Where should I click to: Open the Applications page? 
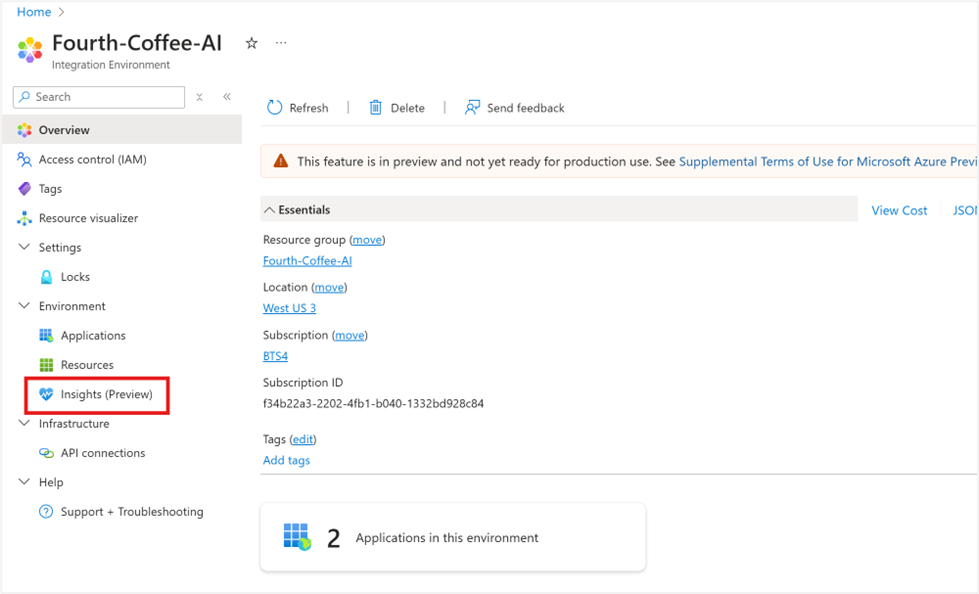93,335
